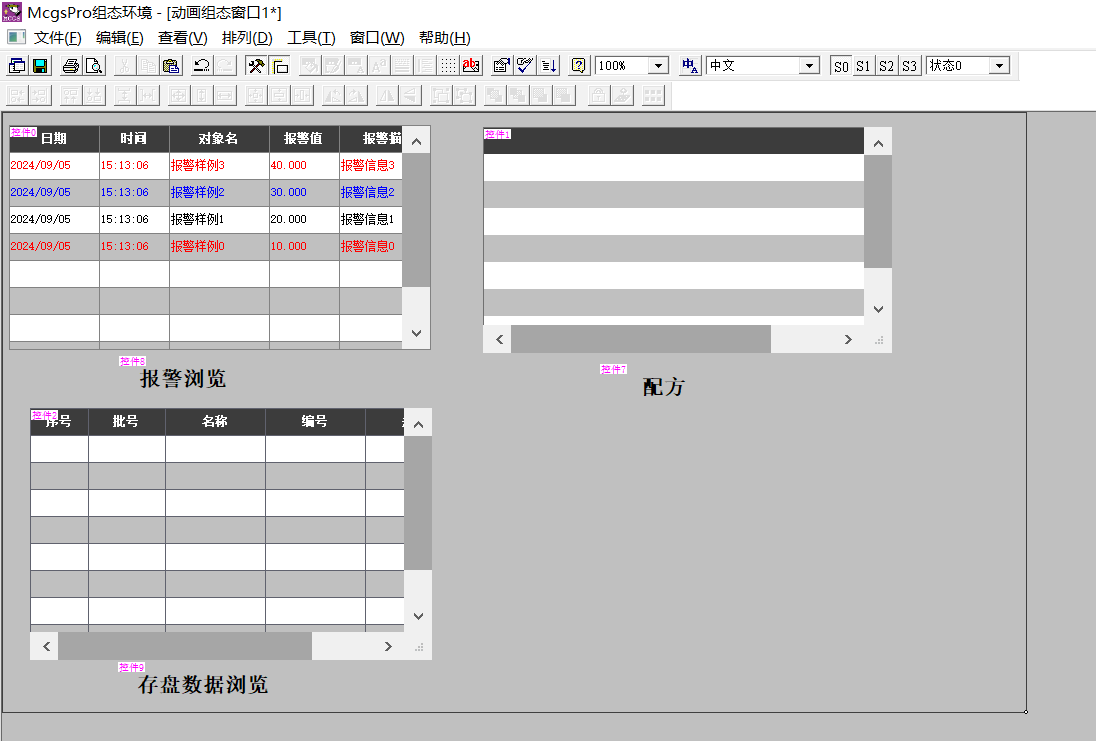Click the language switch icon beside 中文
This screenshot has height=741, width=1096.
(690, 66)
